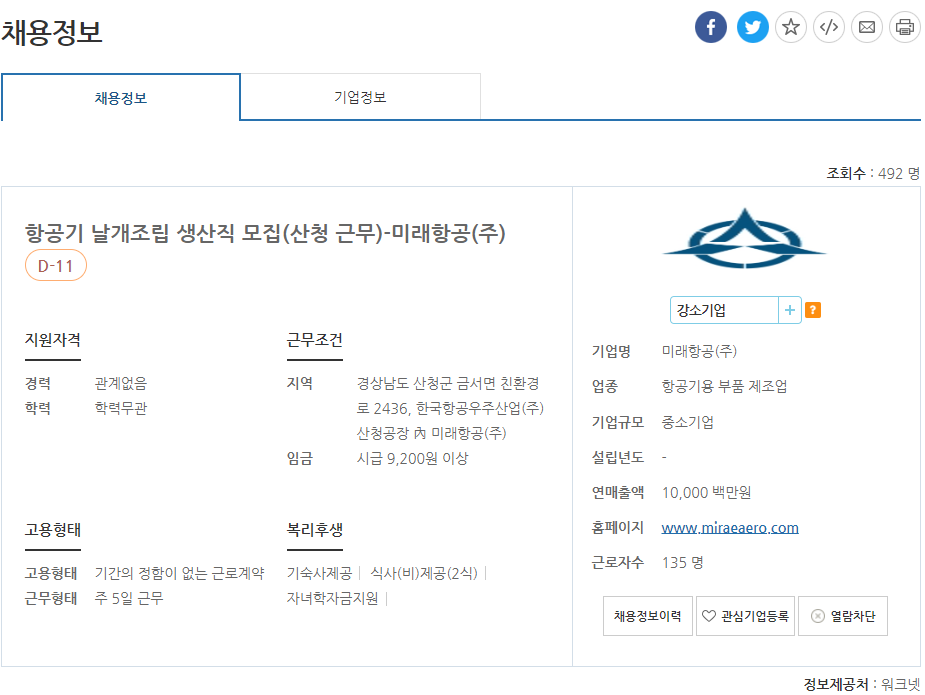Open the www.miraeaero.com homepage link
925x695 pixels.
tap(730, 527)
